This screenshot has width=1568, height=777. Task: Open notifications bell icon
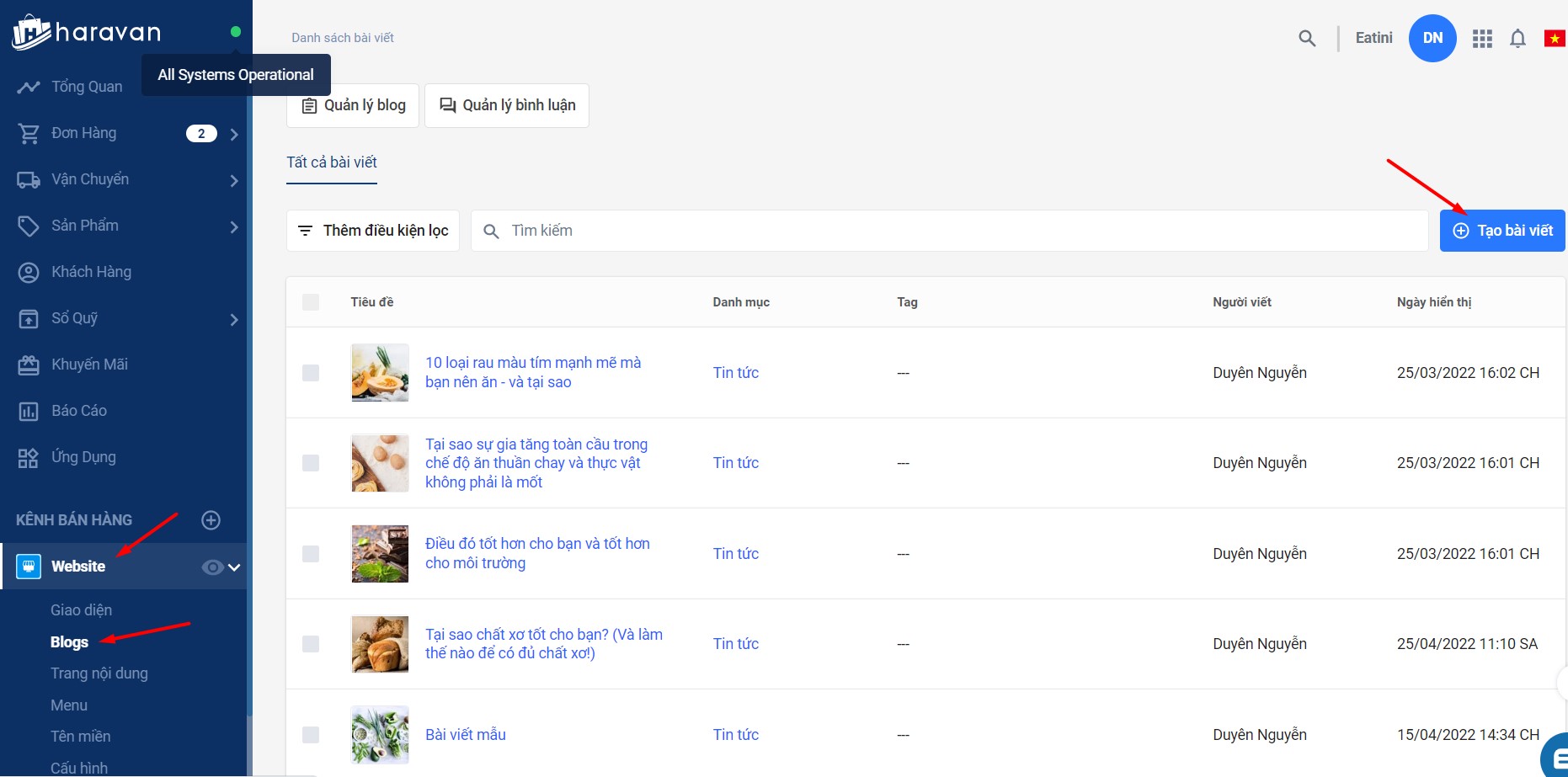1517,39
